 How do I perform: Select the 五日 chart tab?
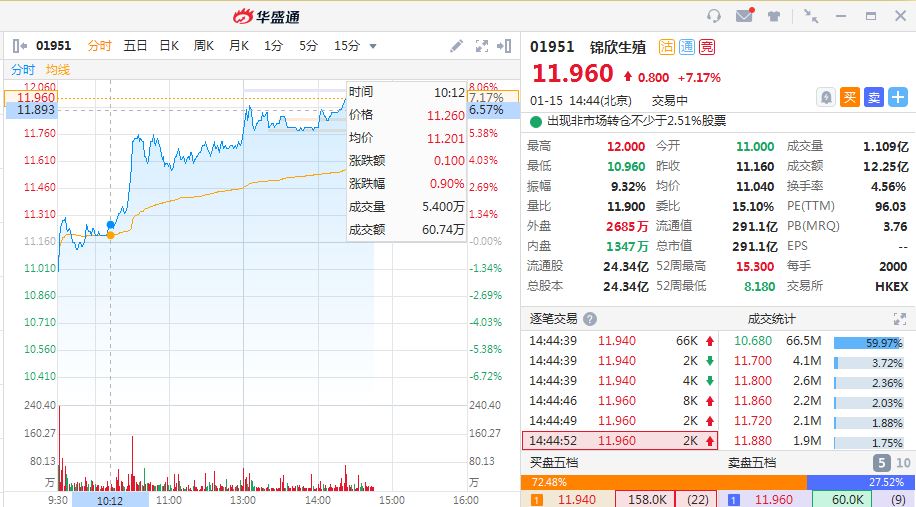(135, 46)
